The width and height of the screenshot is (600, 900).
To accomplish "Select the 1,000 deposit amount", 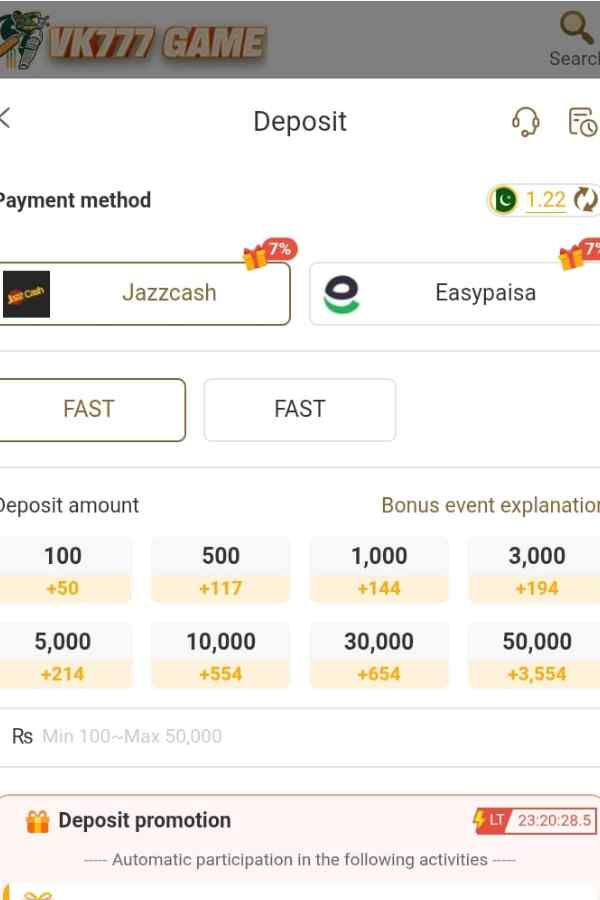I will point(379,571).
